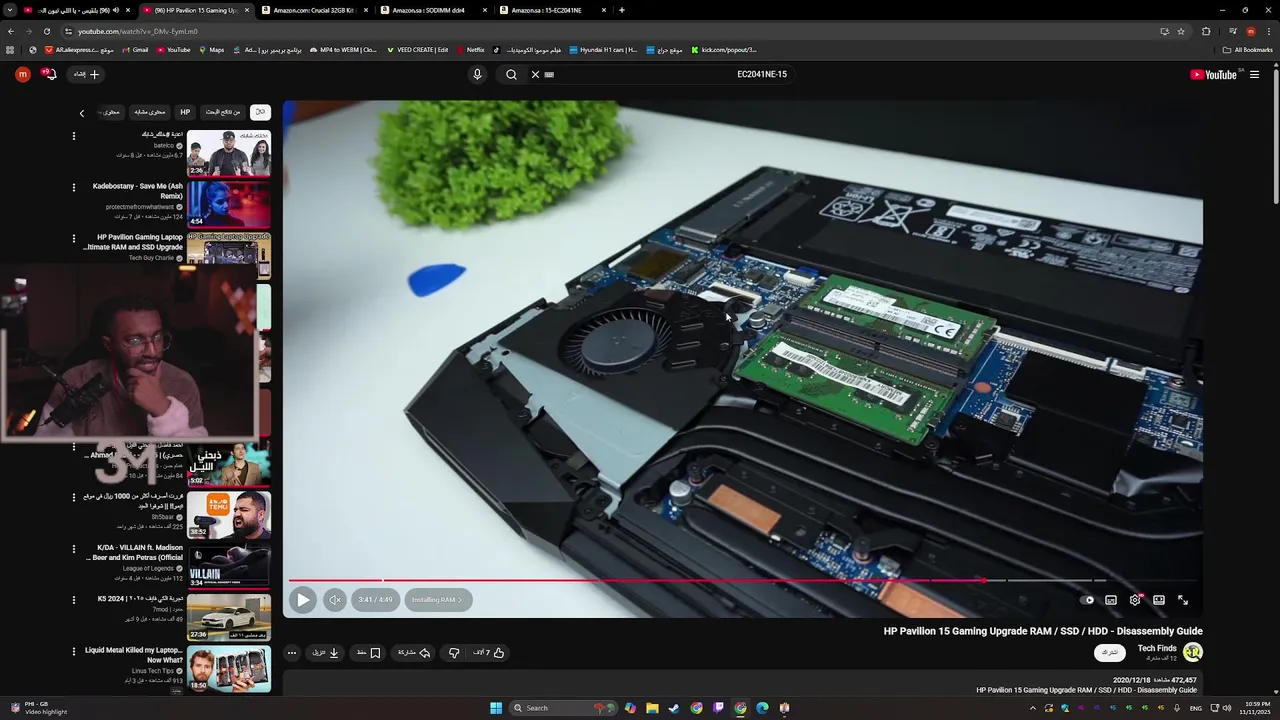Open the YouTube hamburger guide menu

click(x=1254, y=74)
